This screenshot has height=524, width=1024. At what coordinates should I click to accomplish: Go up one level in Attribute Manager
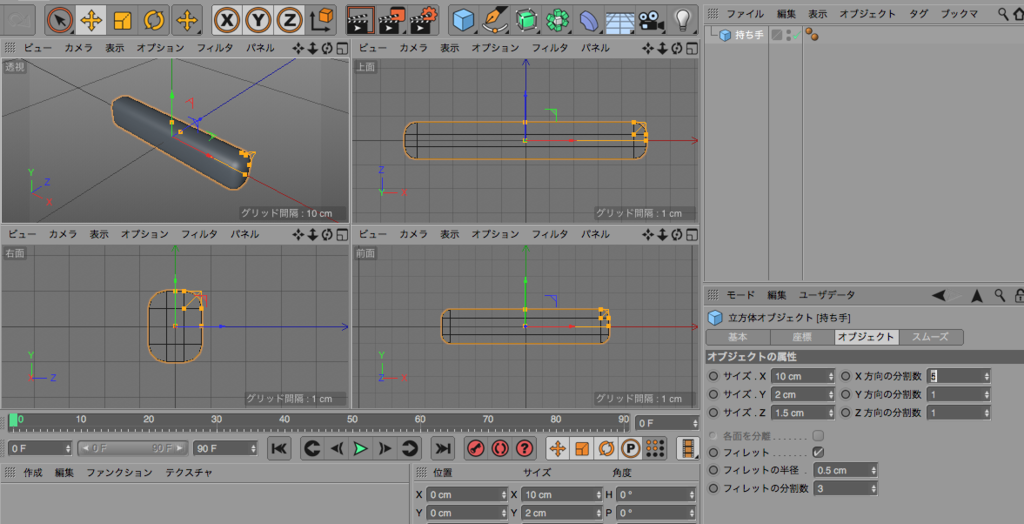(x=977, y=295)
